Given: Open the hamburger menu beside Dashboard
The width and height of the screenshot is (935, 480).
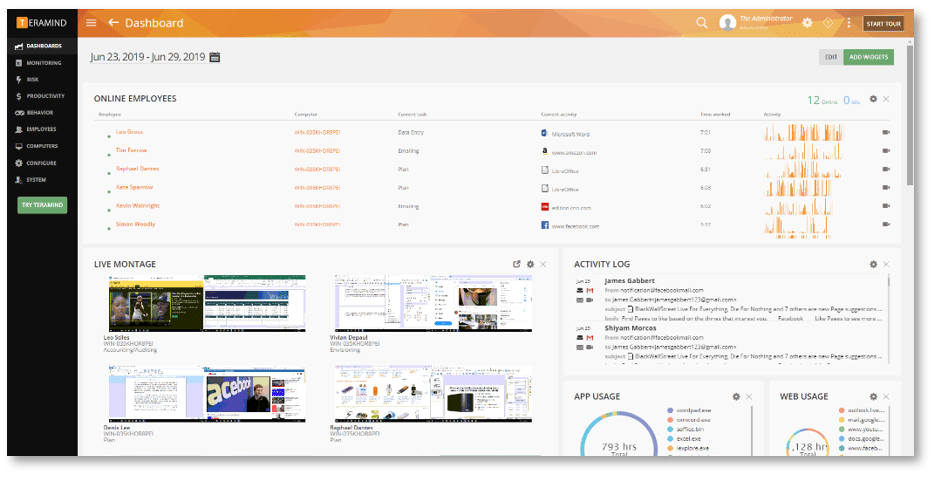Looking at the screenshot, I should [91, 23].
